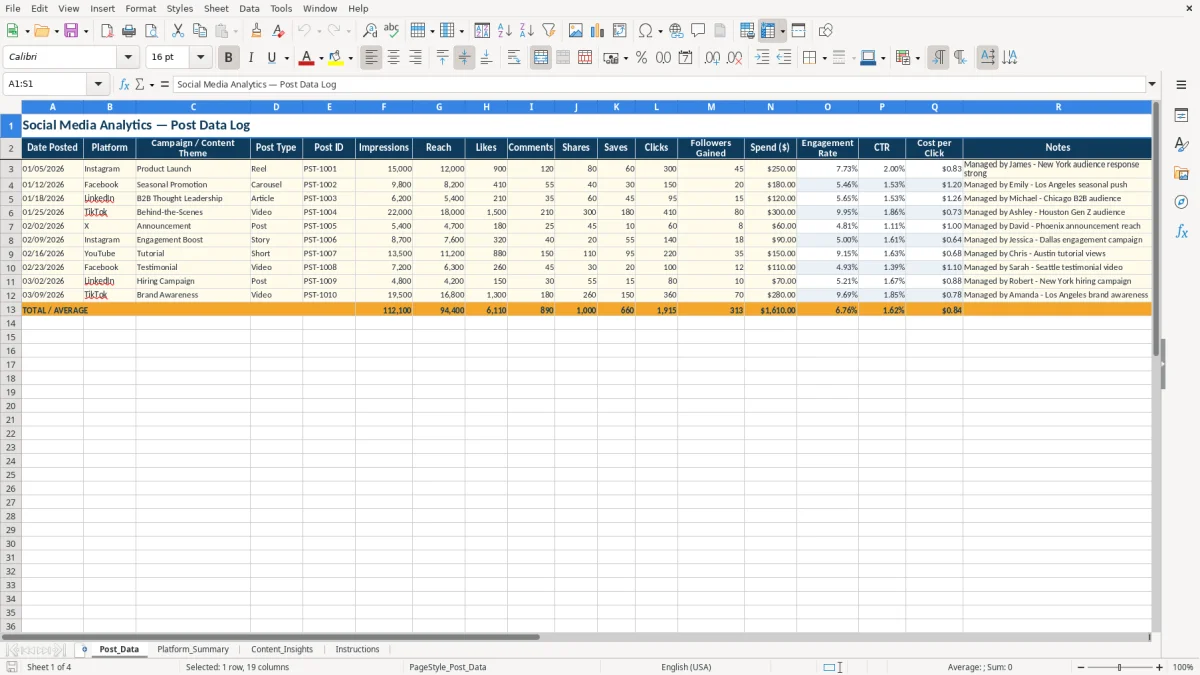Sort ascending A to Z
The image size is (1200, 675).
pyautogui.click(x=505, y=31)
